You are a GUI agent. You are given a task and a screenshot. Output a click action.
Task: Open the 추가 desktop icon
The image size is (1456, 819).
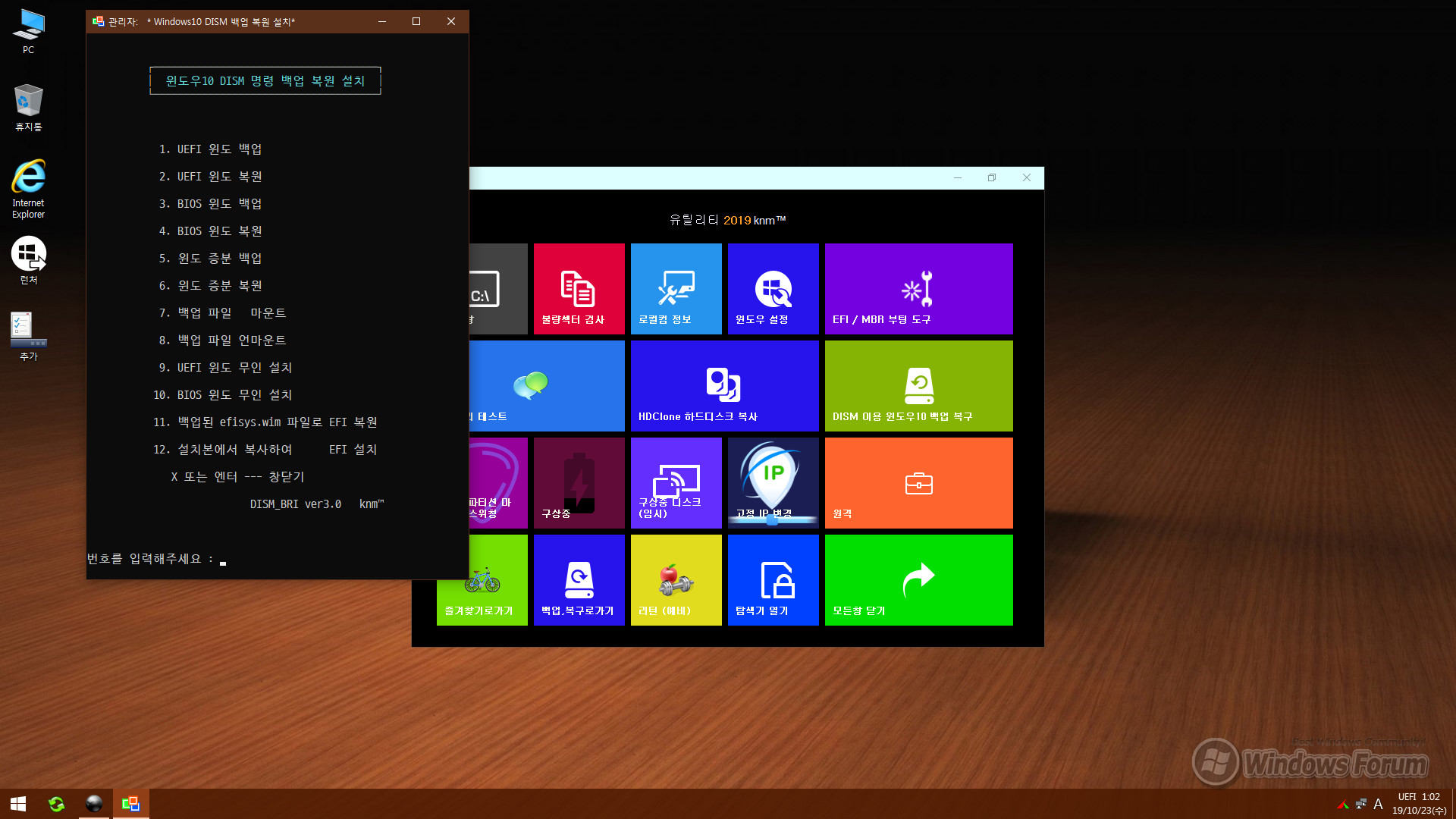(x=28, y=336)
